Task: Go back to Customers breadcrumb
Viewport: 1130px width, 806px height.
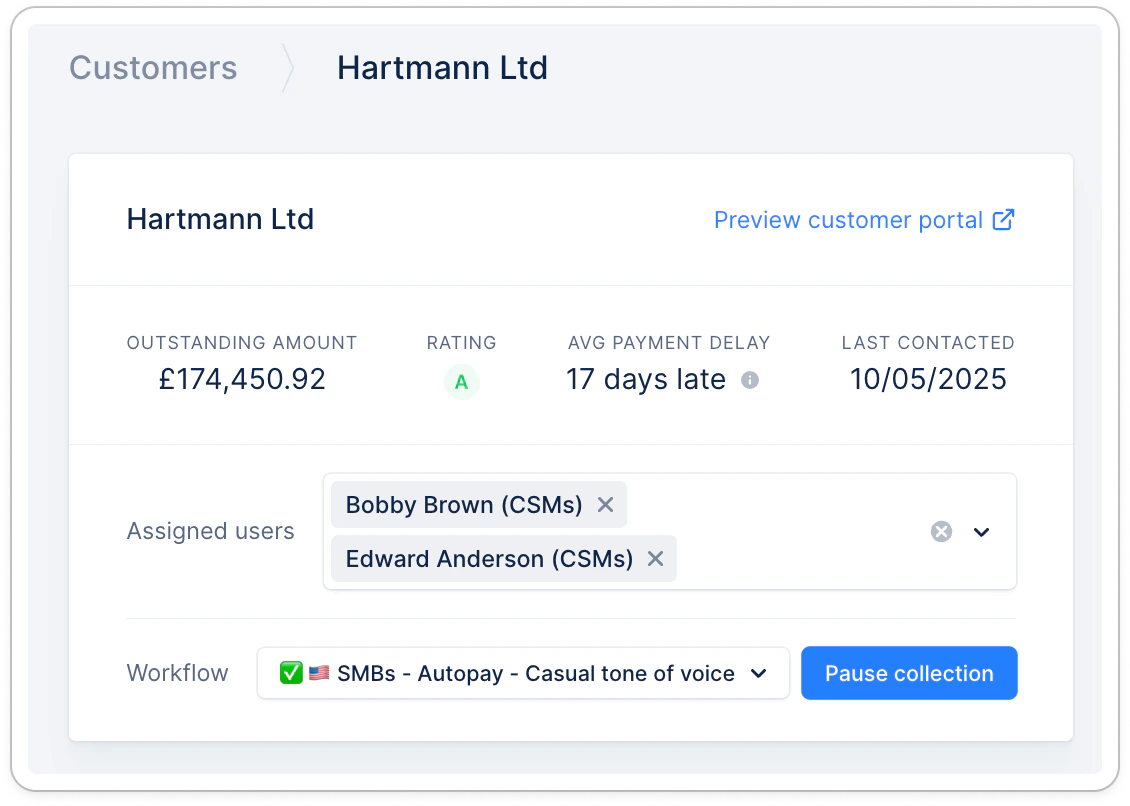Action: (153, 68)
